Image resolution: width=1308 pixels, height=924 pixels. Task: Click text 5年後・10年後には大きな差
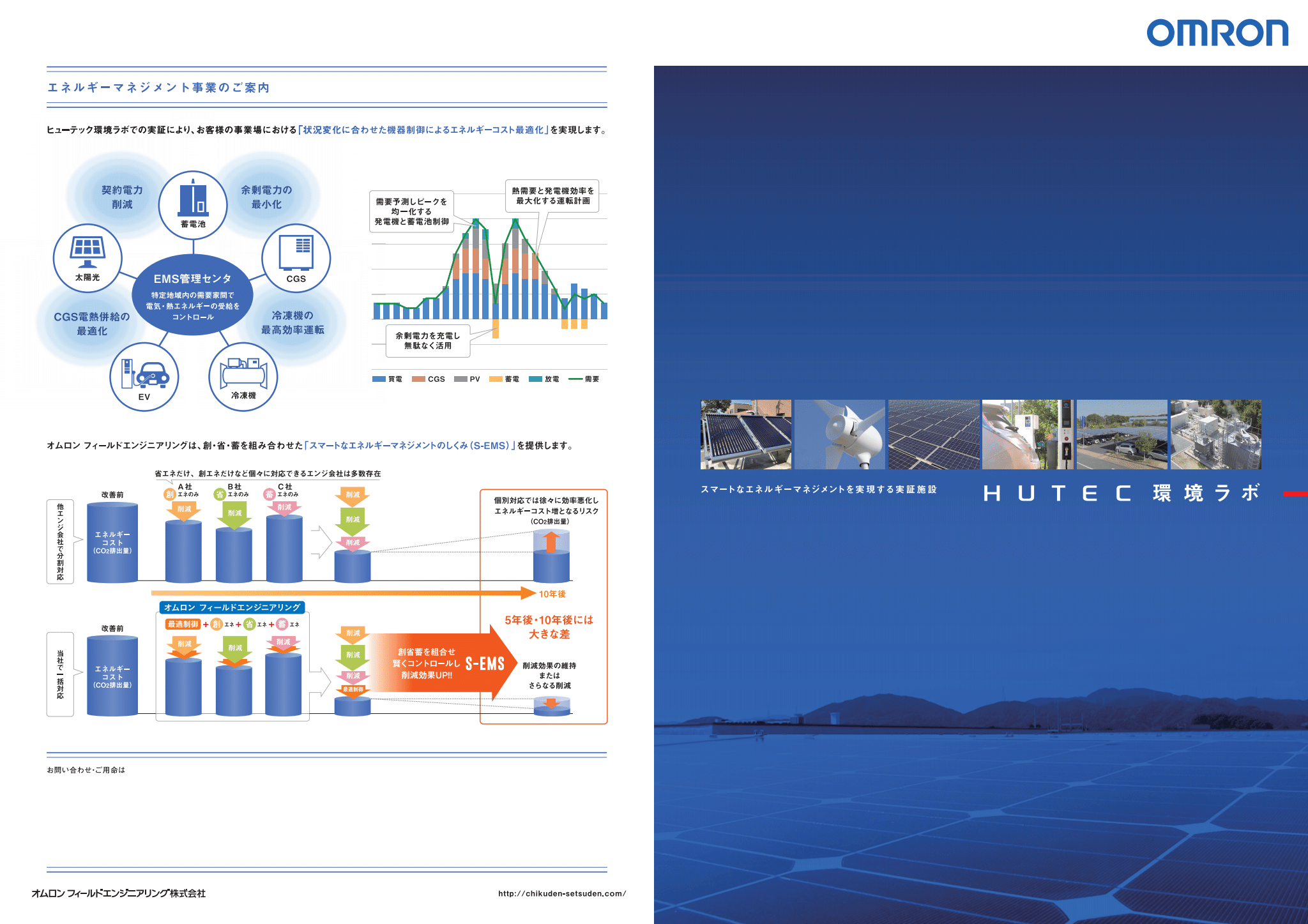coord(549,627)
